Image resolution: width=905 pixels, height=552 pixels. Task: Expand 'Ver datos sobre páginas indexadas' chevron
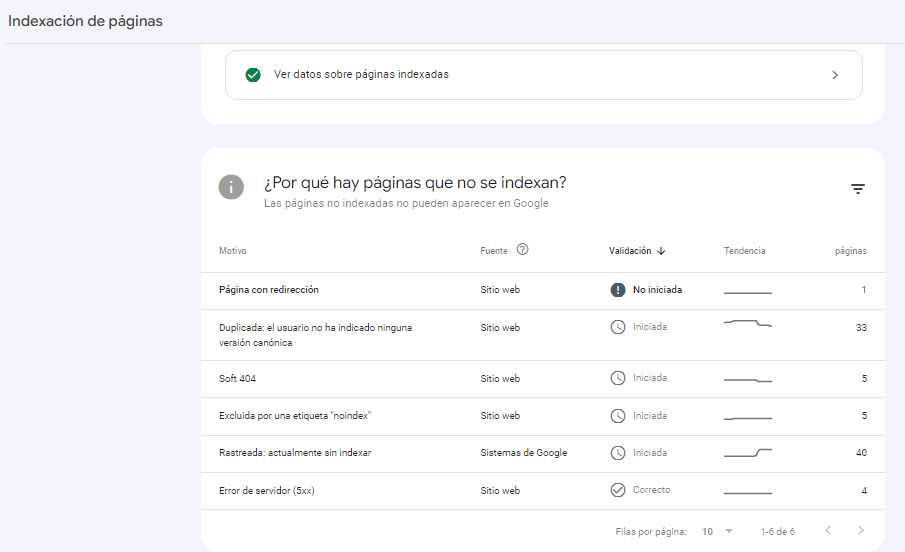point(835,75)
